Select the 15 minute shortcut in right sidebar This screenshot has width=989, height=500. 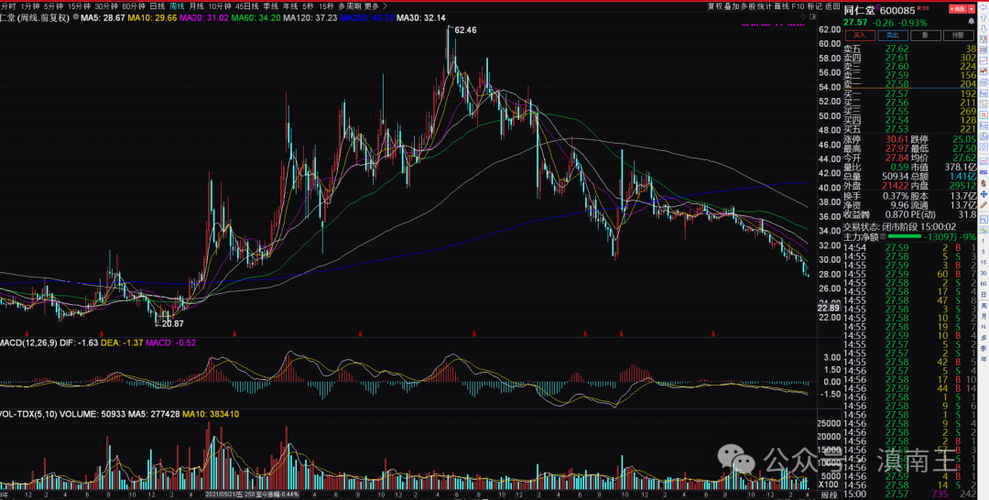pos(983,262)
